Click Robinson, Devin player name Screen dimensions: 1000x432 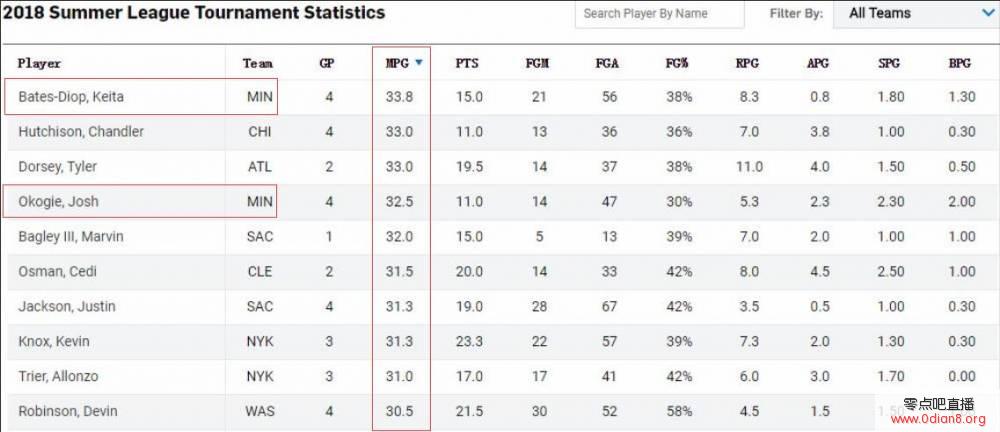click(68, 411)
